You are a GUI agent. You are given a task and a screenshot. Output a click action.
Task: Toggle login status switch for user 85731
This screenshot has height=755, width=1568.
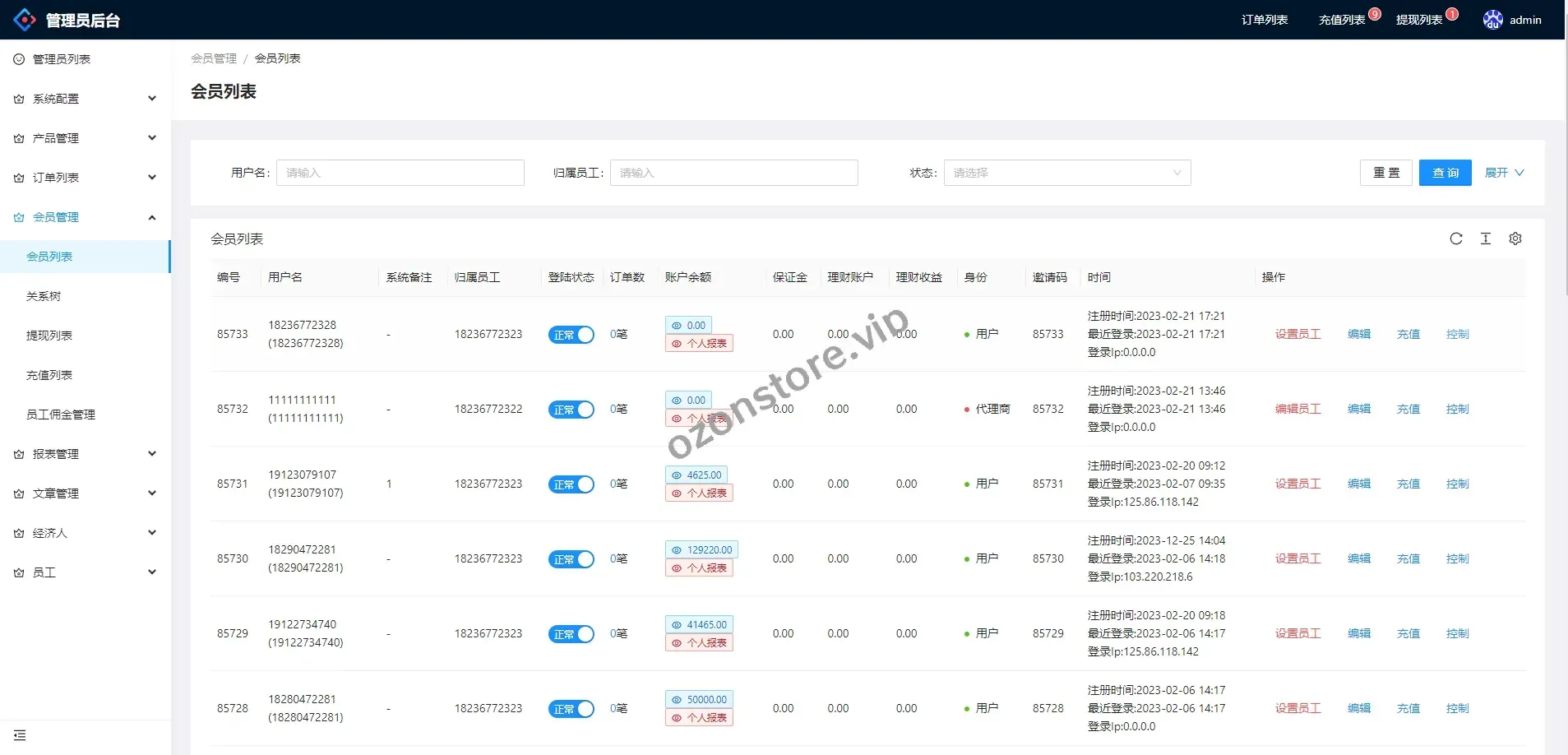571,484
